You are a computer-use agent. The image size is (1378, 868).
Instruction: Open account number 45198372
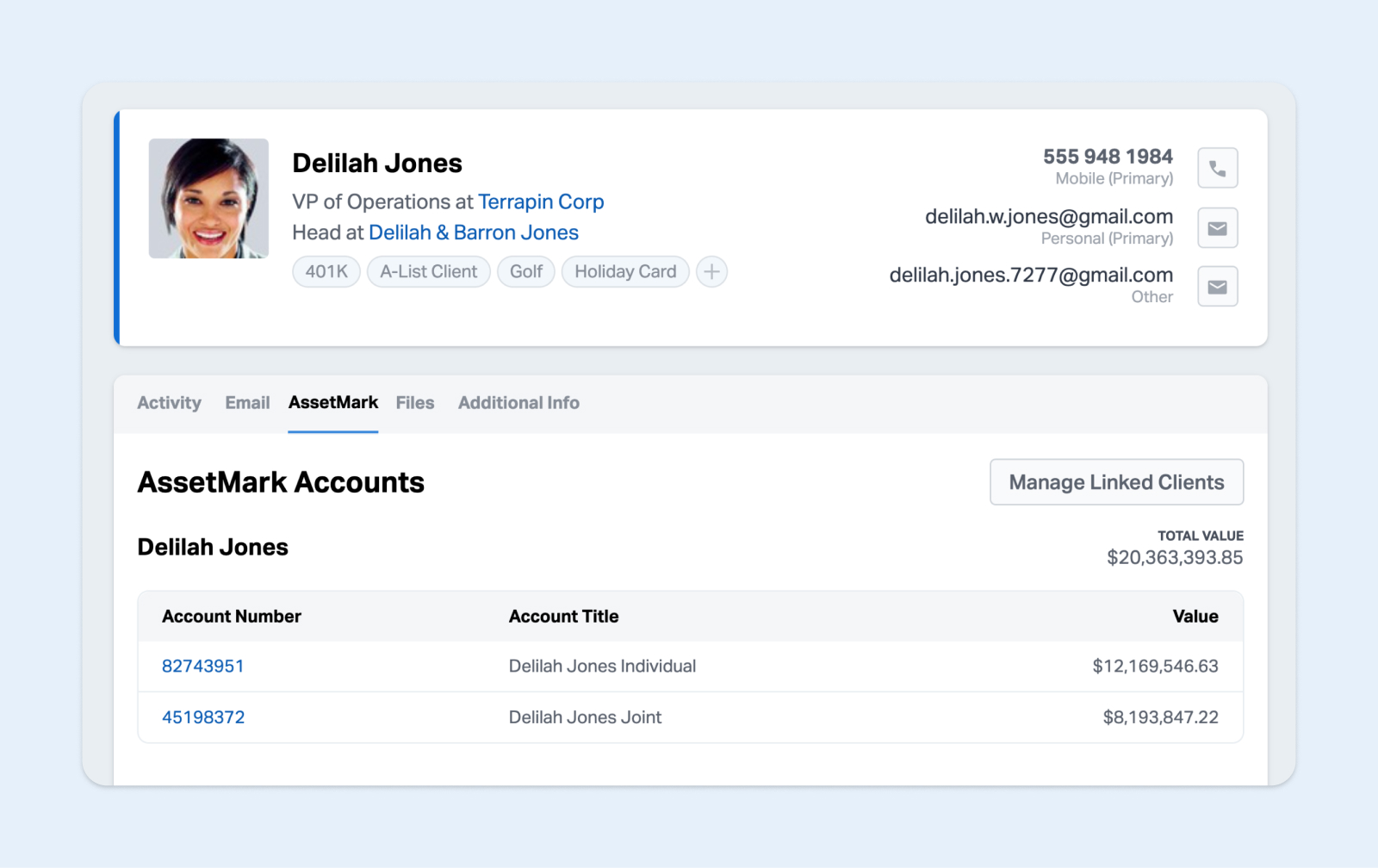point(203,717)
